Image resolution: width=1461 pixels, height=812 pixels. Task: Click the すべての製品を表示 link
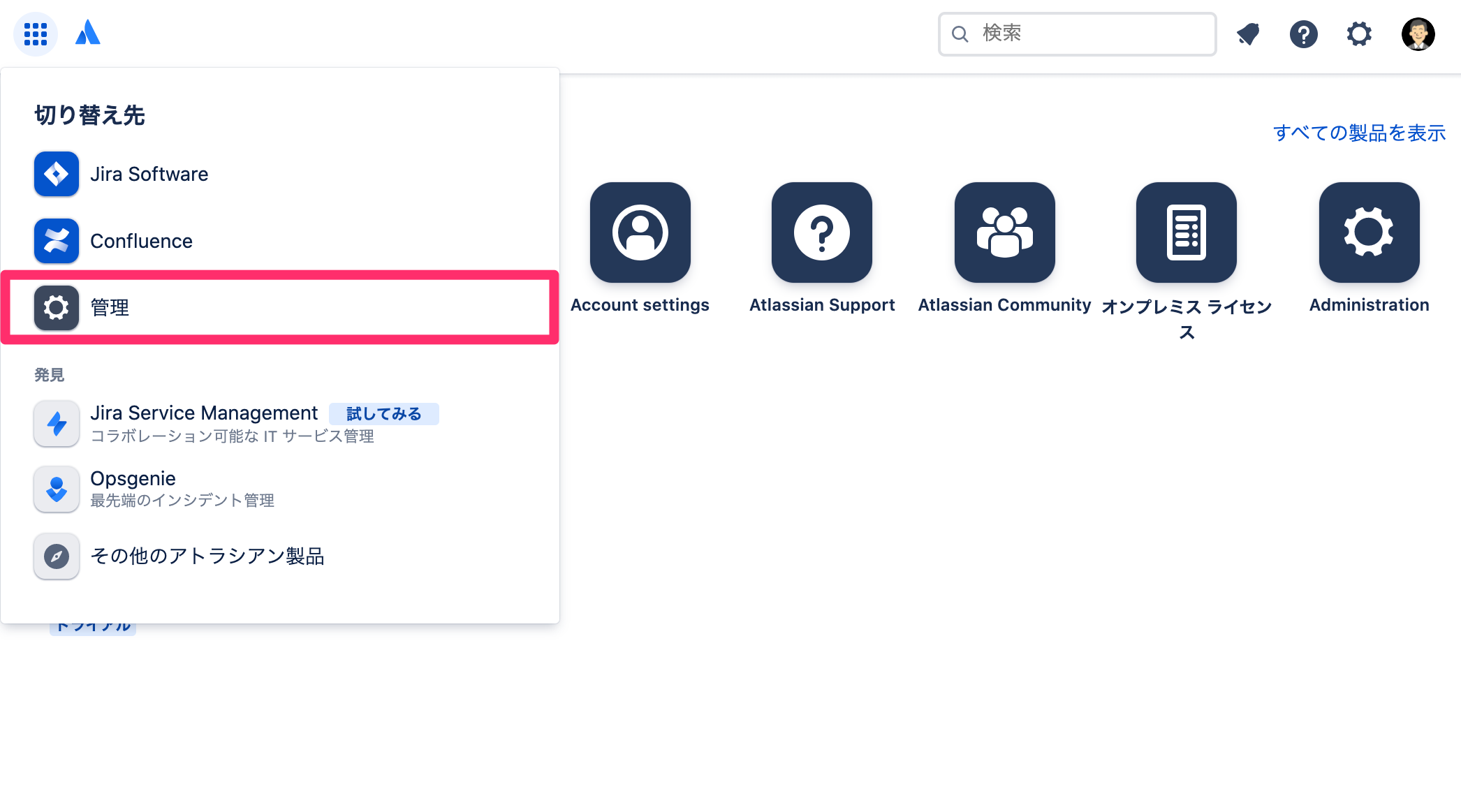coord(1359,133)
